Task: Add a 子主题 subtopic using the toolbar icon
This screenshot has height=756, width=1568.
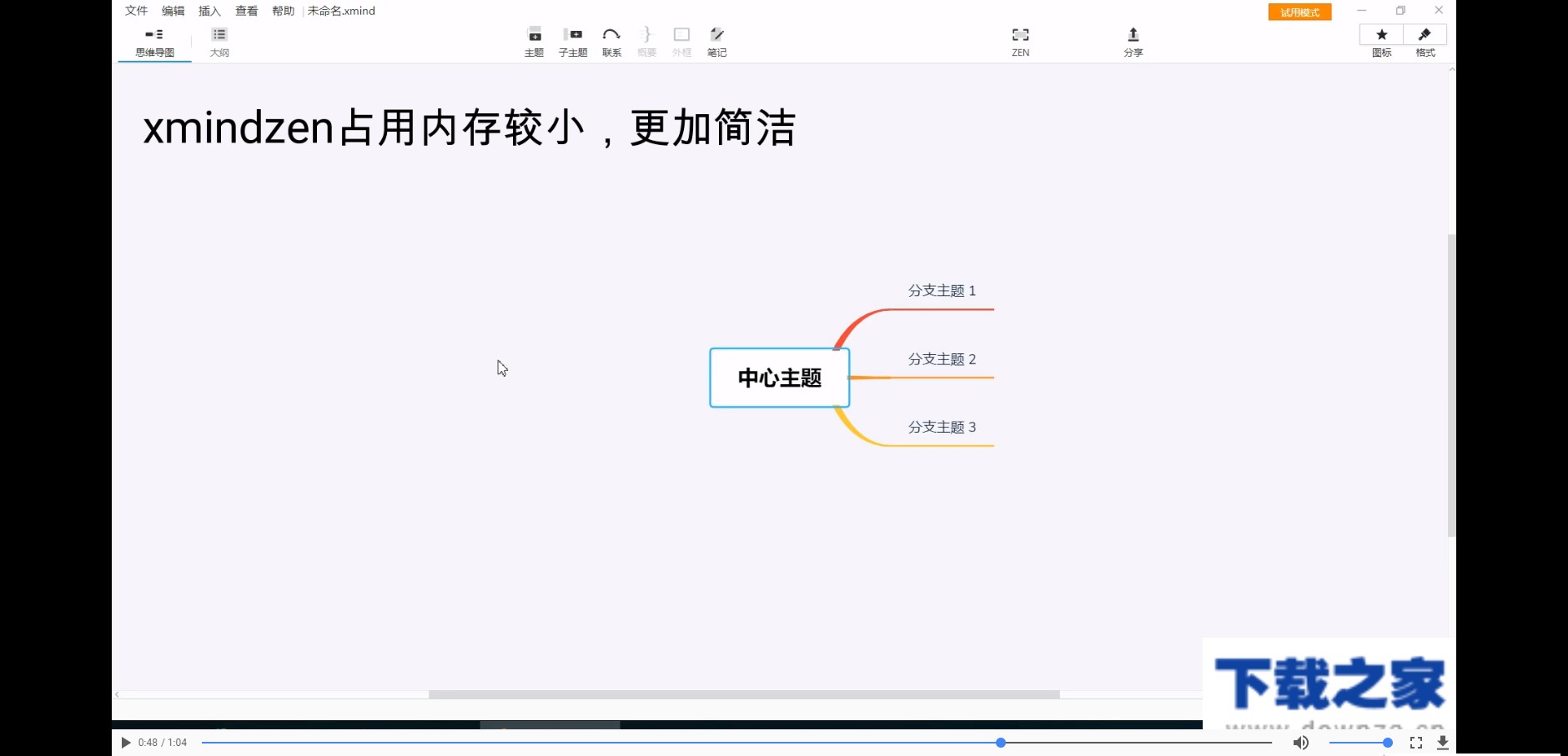Action: pyautogui.click(x=574, y=40)
